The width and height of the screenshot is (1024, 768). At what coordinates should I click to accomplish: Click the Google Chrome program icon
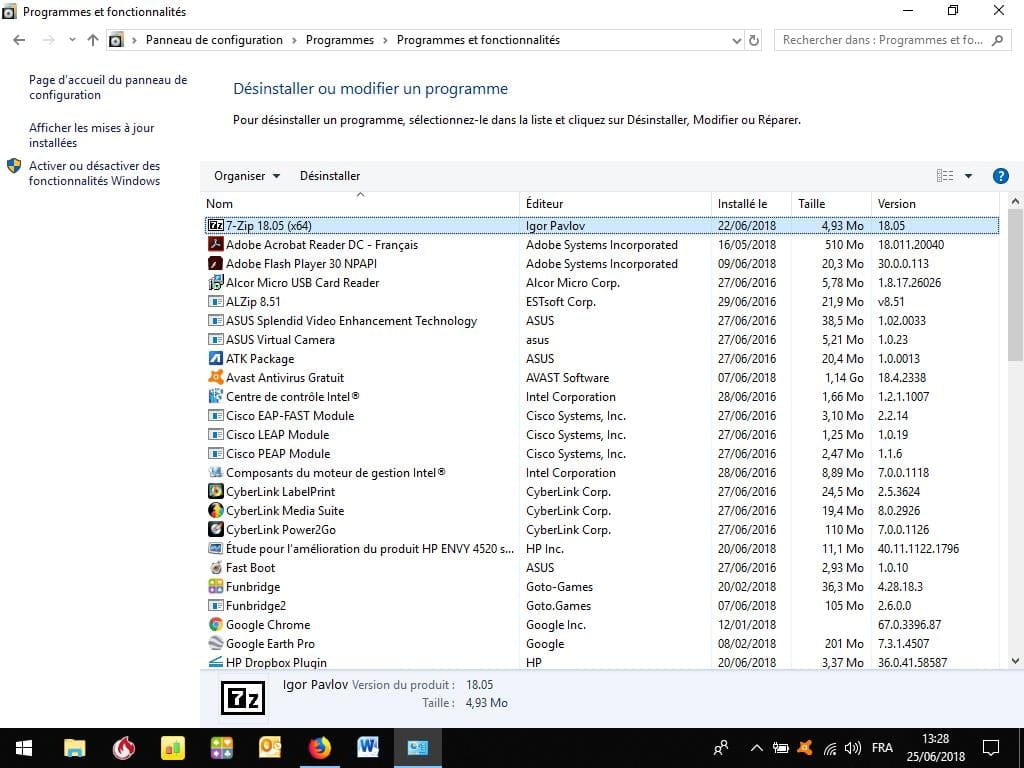(216, 624)
